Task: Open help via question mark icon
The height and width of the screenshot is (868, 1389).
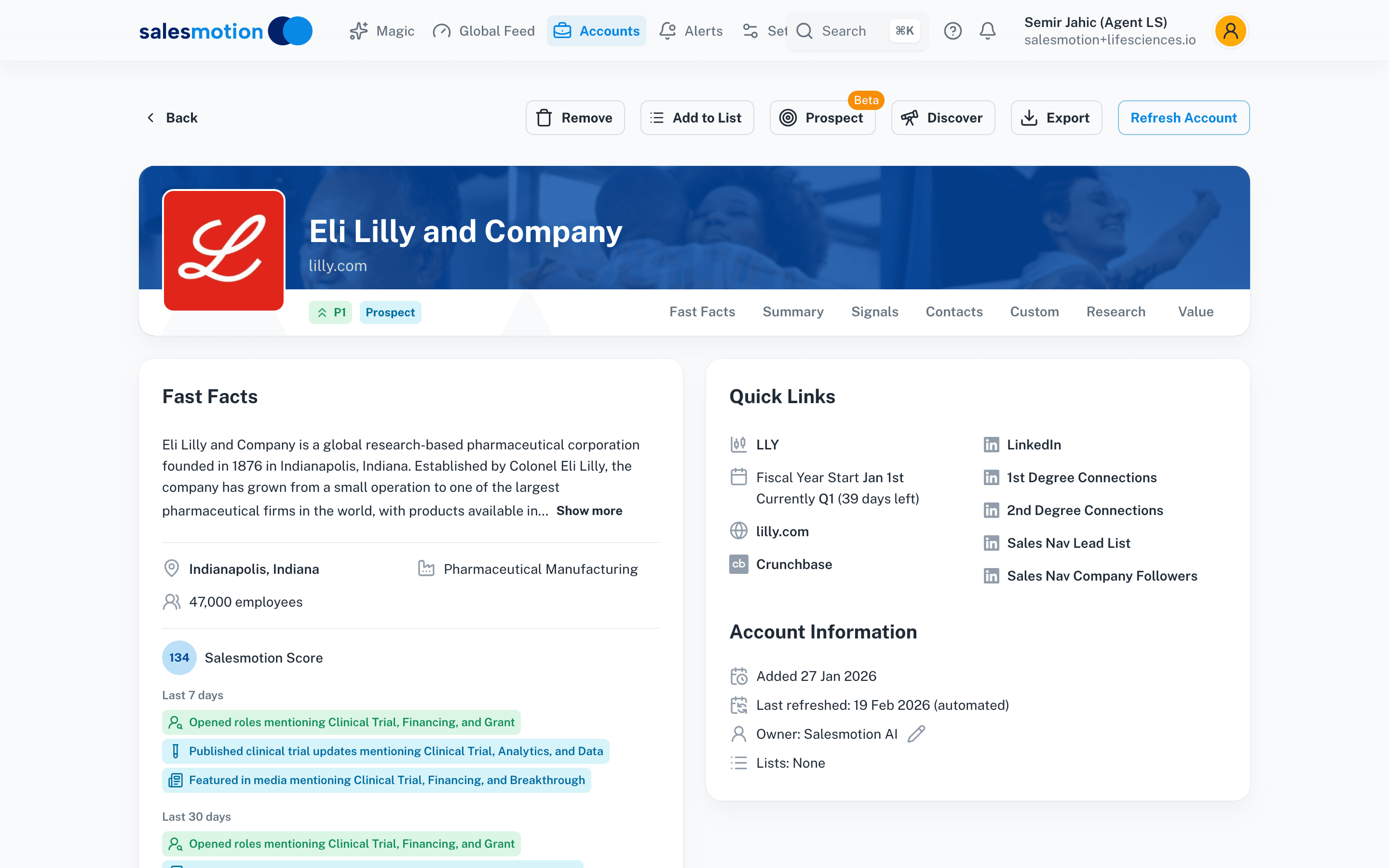Action: [x=953, y=31]
